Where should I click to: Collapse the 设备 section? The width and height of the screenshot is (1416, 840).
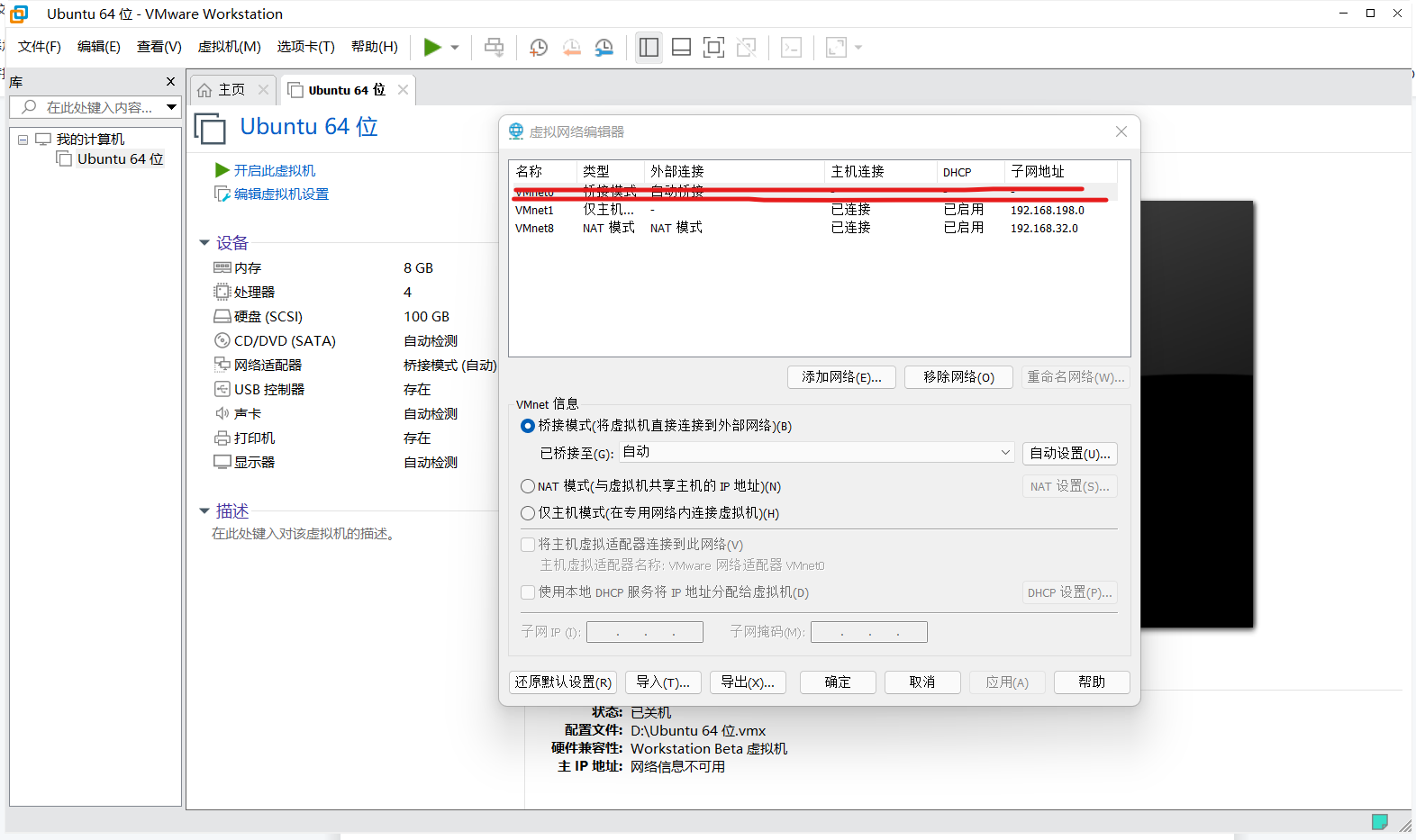(204, 243)
